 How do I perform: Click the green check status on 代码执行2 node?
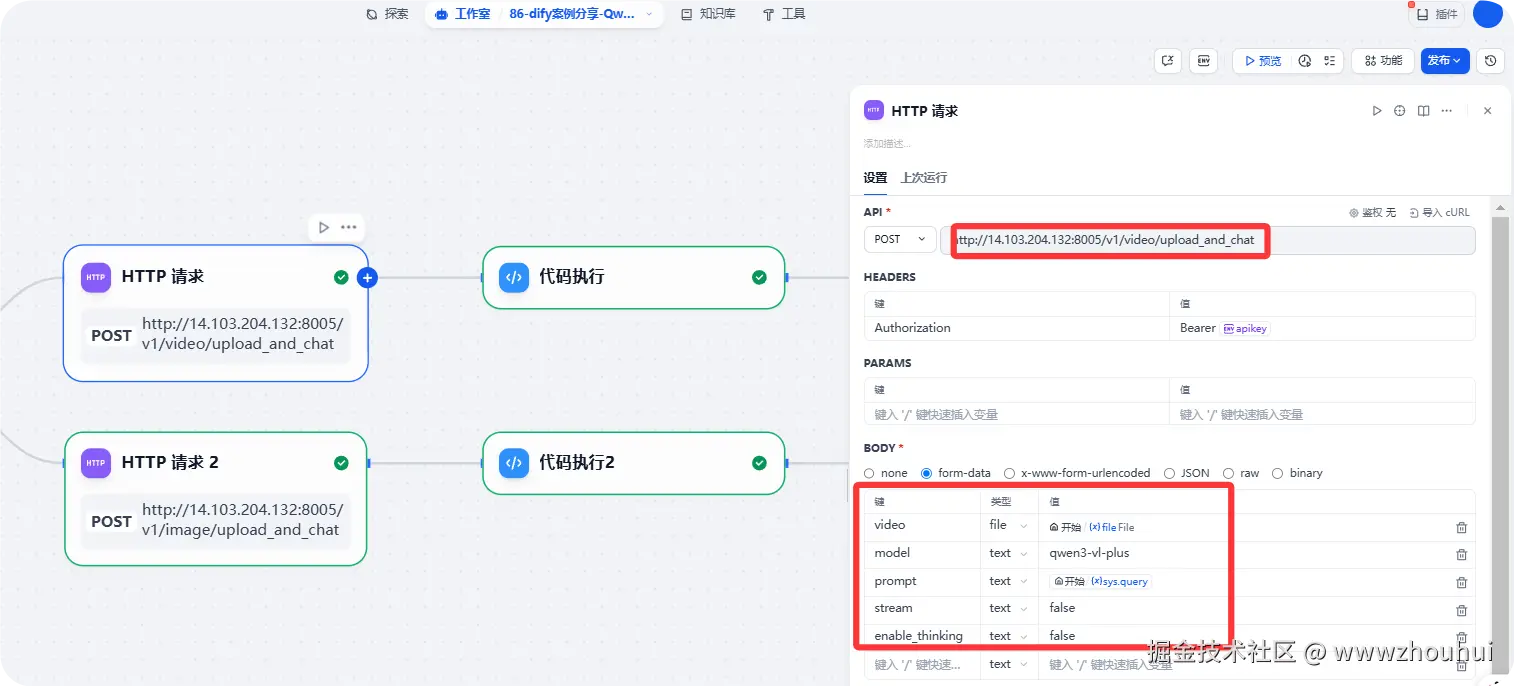pos(759,462)
